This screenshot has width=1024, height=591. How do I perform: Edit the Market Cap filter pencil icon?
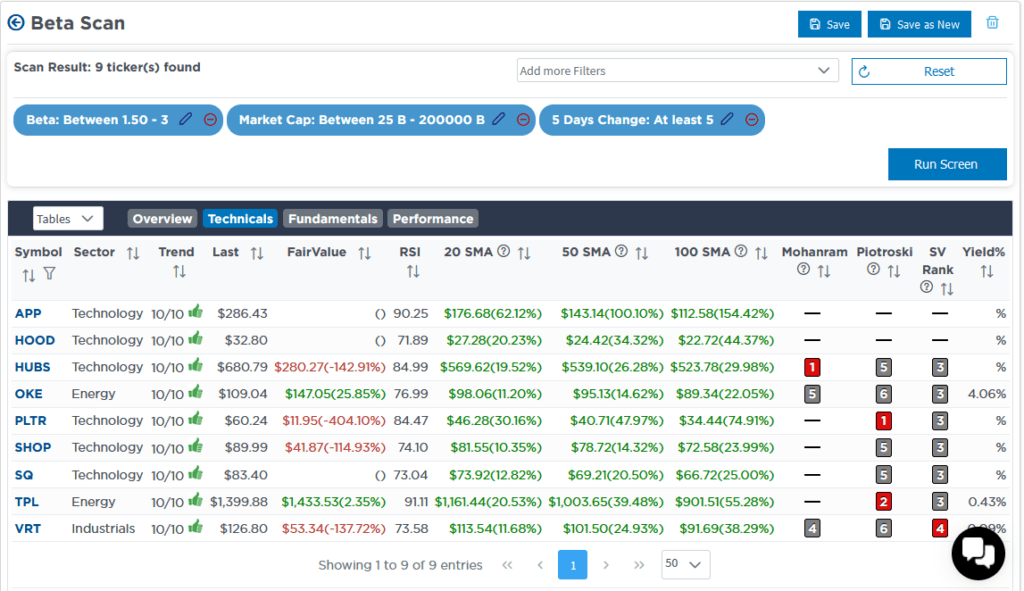(x=498, y=119)
